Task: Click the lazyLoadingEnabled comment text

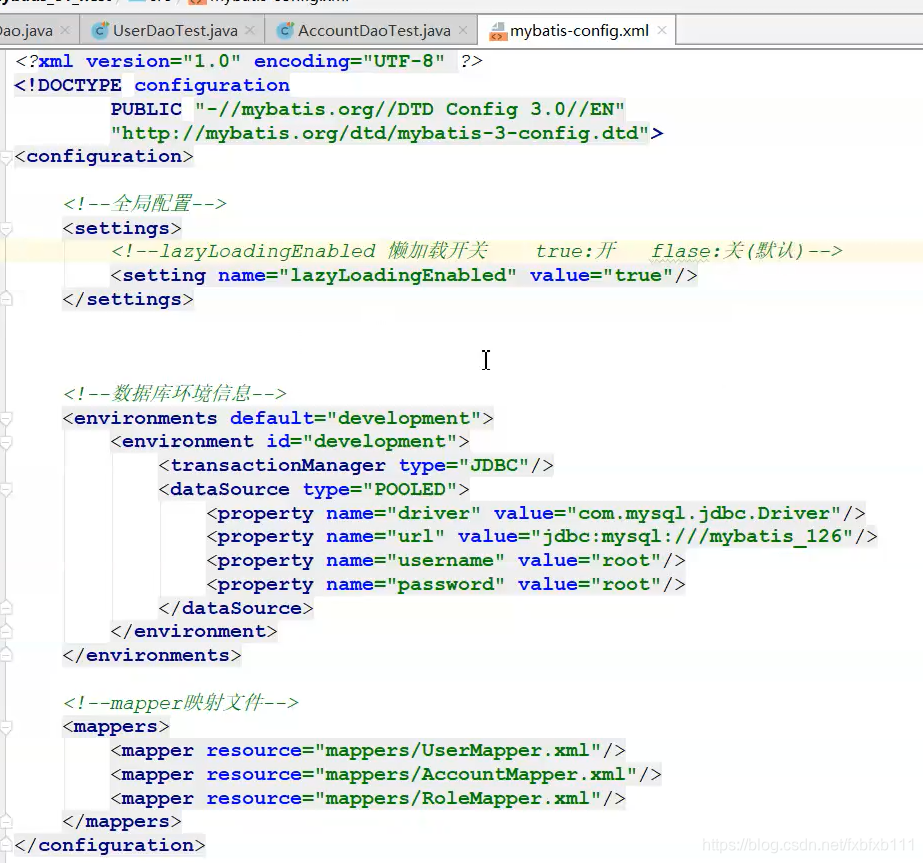Action: pyautogui.click(x=267, y=252)
